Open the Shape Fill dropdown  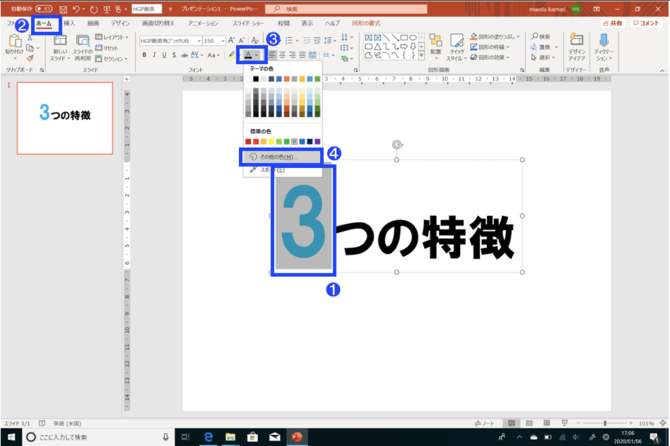tap(495, 37)
